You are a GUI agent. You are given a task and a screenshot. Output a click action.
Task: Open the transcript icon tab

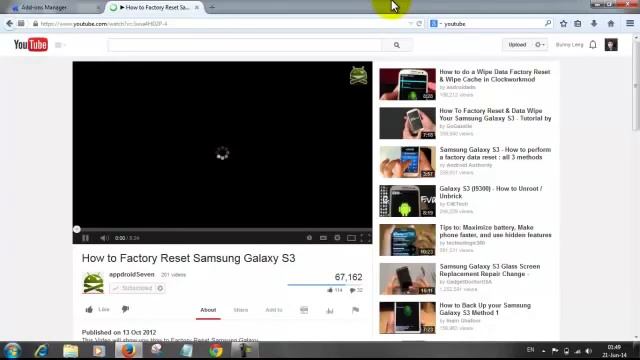tap(304, 310)
